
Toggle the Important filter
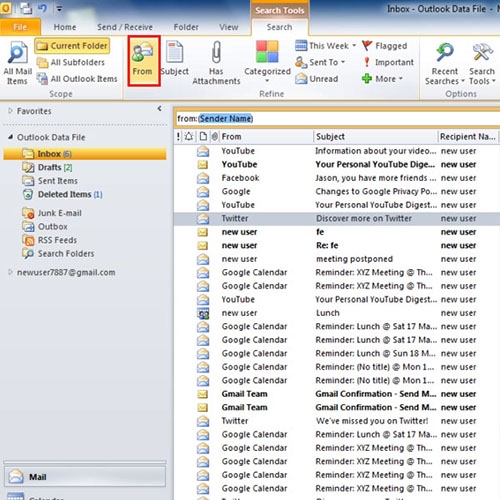[388, 62]
